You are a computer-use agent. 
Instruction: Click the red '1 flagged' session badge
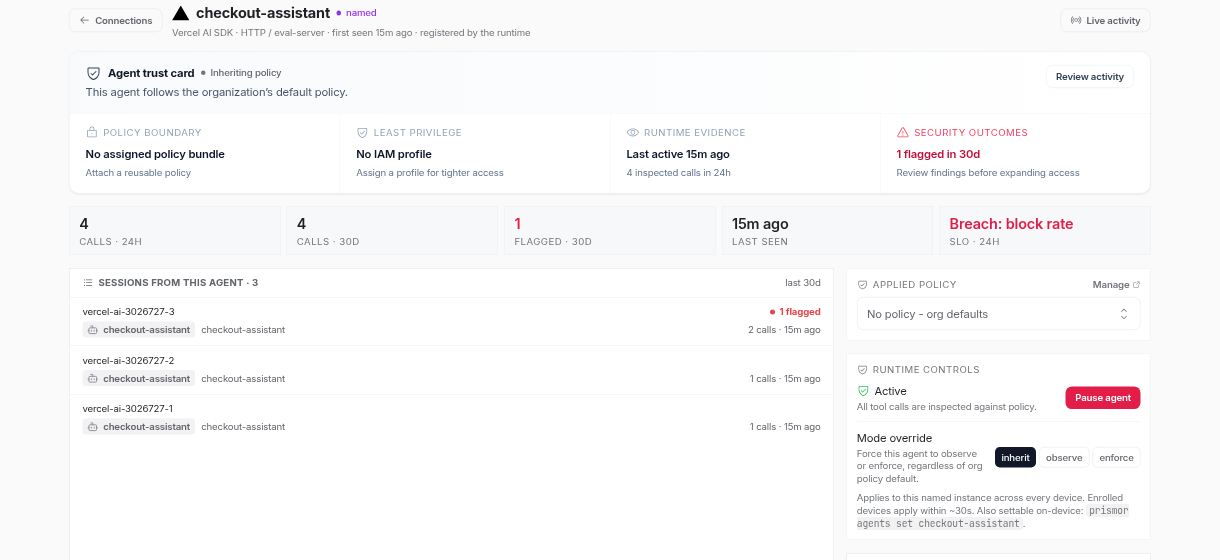point(795,312)
